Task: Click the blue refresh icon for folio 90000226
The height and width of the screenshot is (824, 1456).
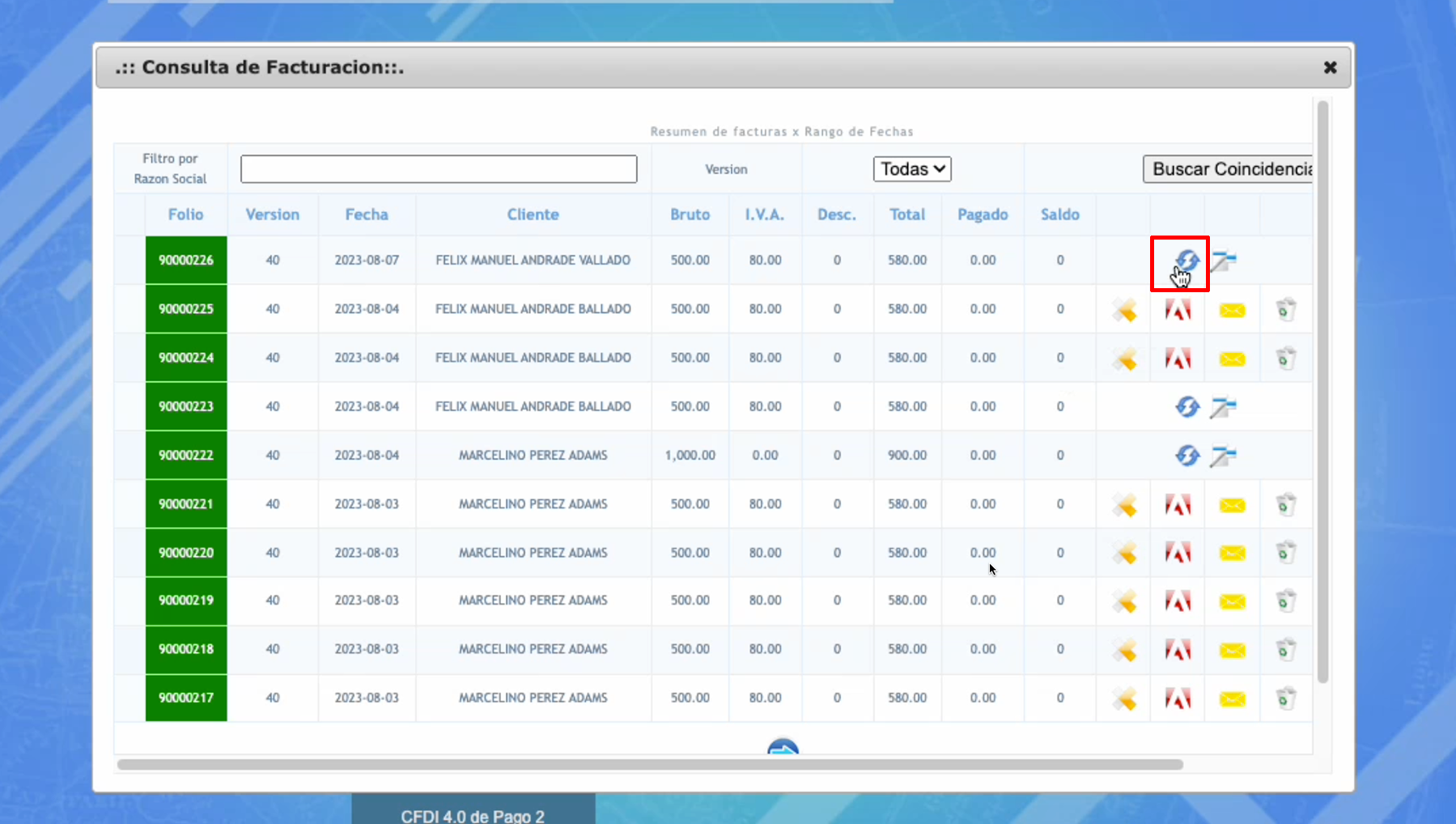Action: point(1186,261)
